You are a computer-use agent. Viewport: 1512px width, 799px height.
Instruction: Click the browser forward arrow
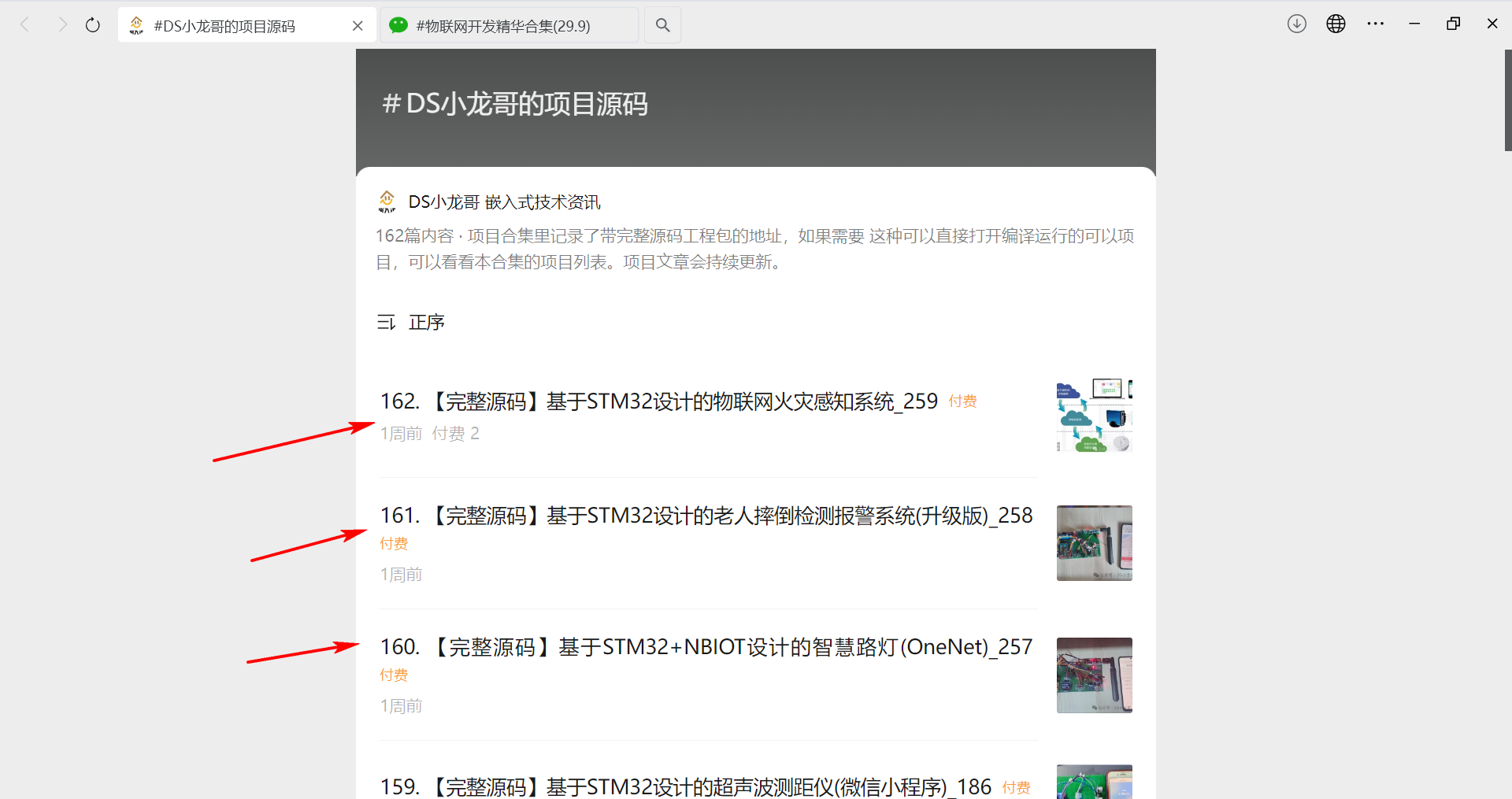click(x=62, y=25)
